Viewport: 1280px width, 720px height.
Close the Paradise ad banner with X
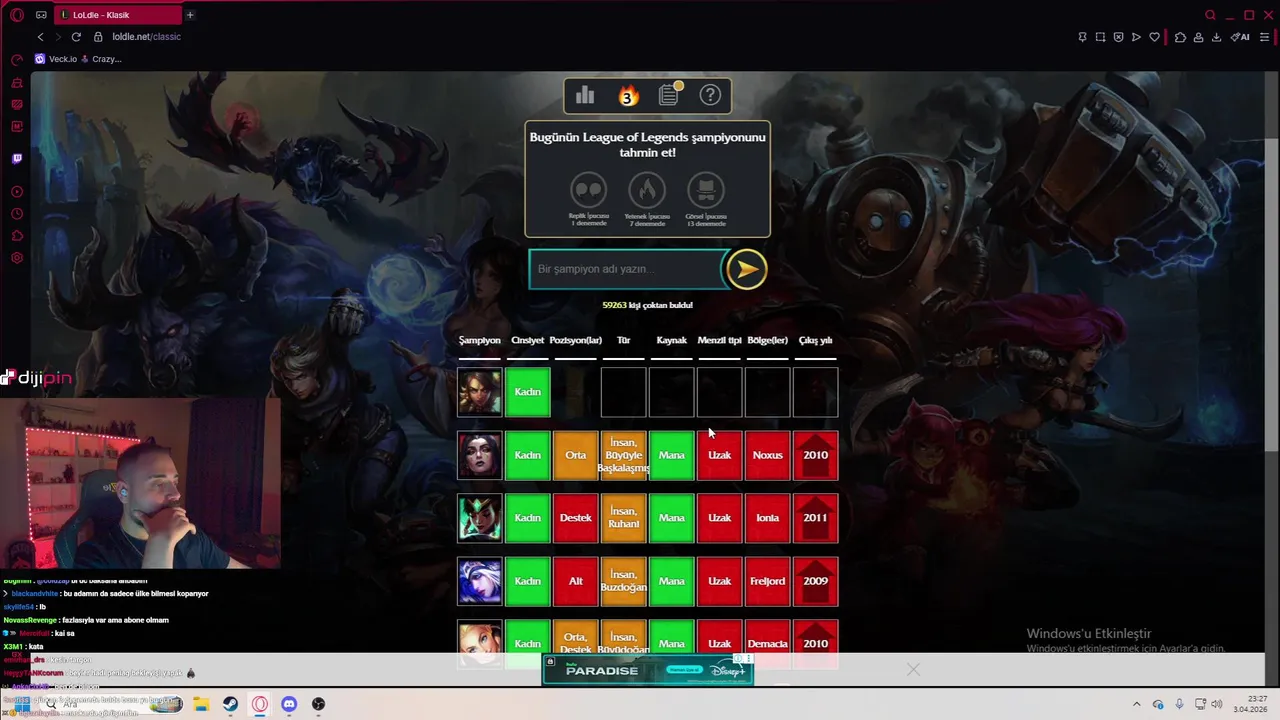pyautogui.click(x=913, y=669)
